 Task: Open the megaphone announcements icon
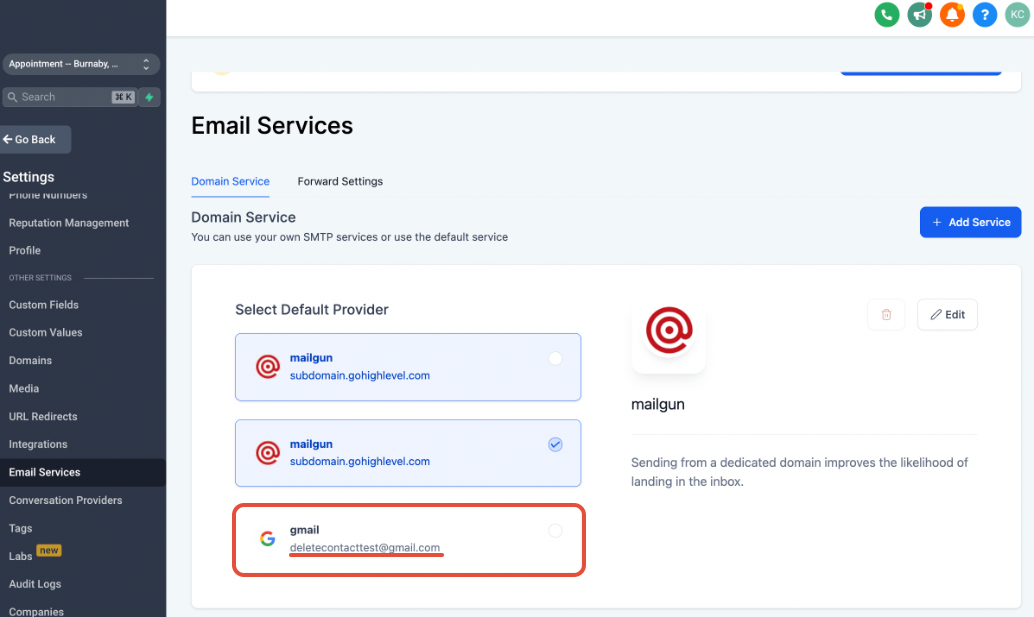pyautogui.click(x=919, y=15)
